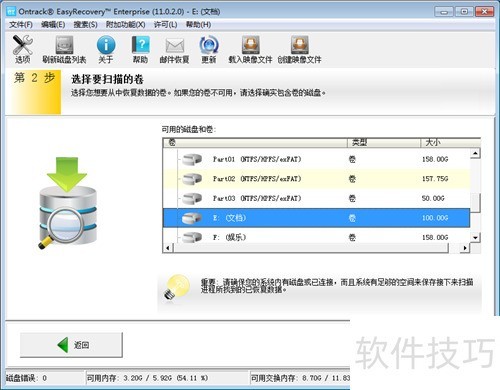Click the 创建映像文件 create image icon
Screen dimensions: 500x390
tap(299, 45)
